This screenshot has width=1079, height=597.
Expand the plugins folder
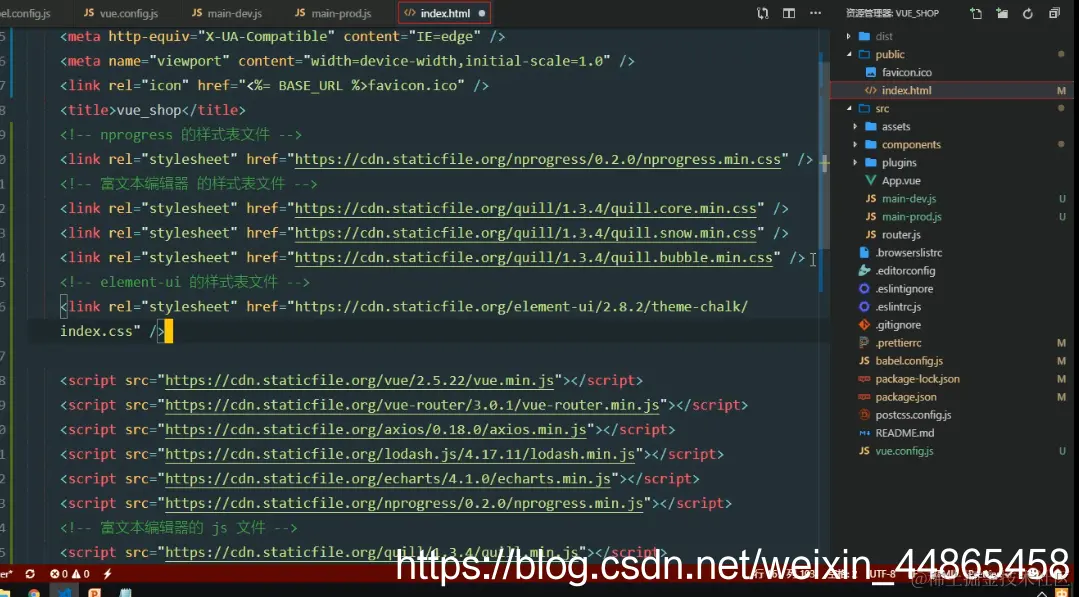pos(899,162)
